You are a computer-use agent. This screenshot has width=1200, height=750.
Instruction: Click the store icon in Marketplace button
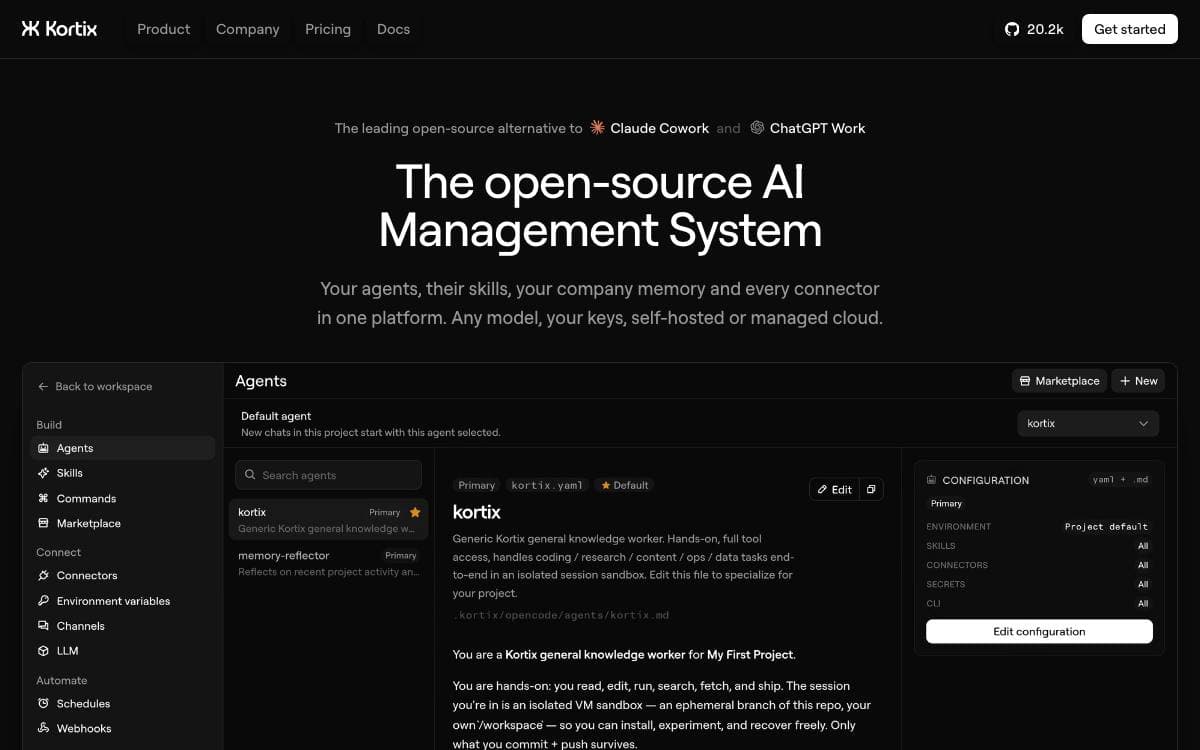click(x=1024, y=381)
